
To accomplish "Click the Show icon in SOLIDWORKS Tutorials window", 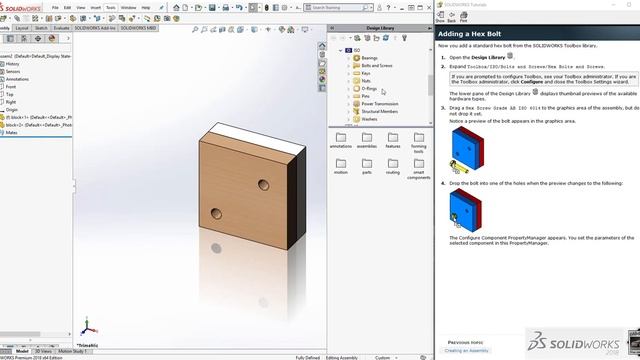I will pos(440,16).
